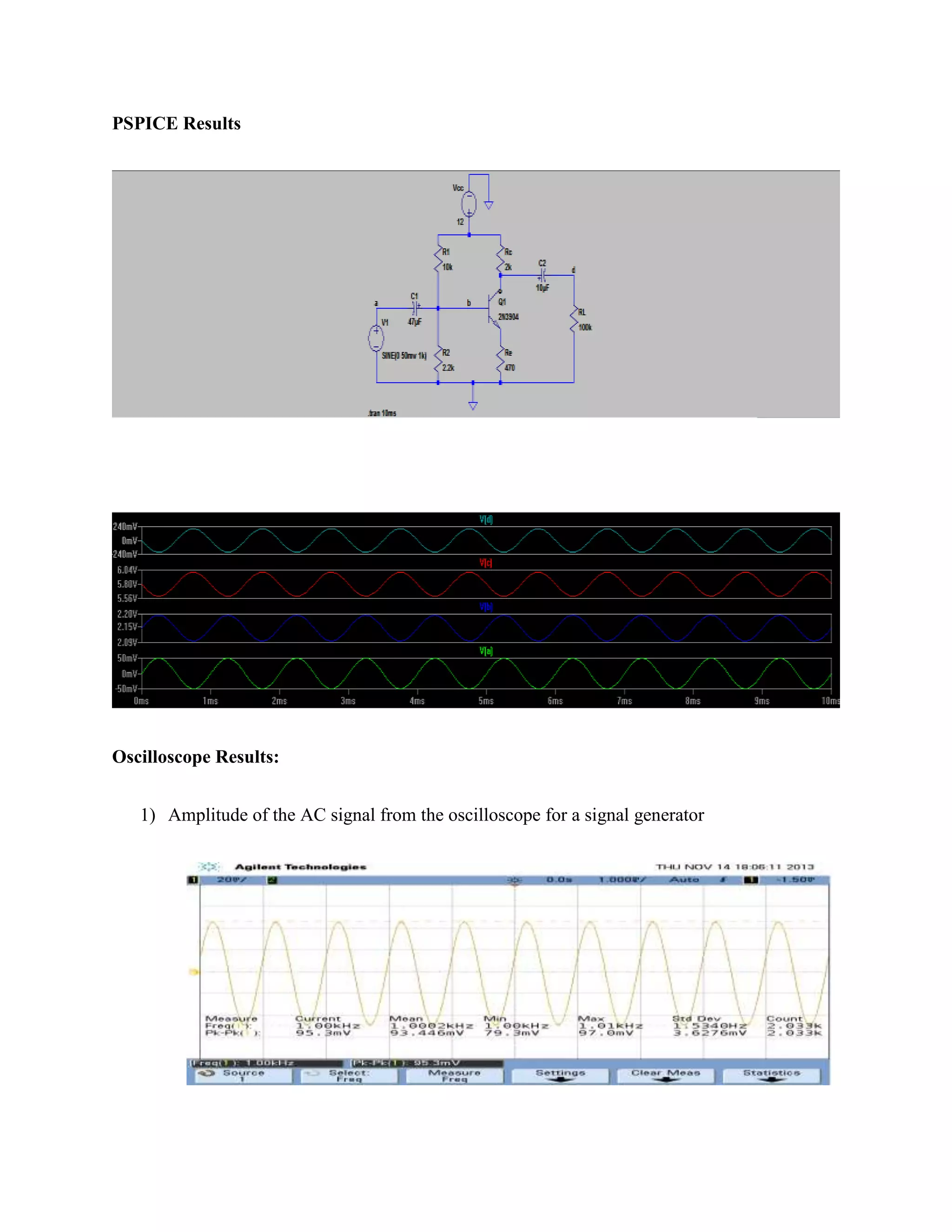The width and height of the screenshot is (952, 1232).
Task: Select the Re 470 resistor
Action: coord(500,360)
